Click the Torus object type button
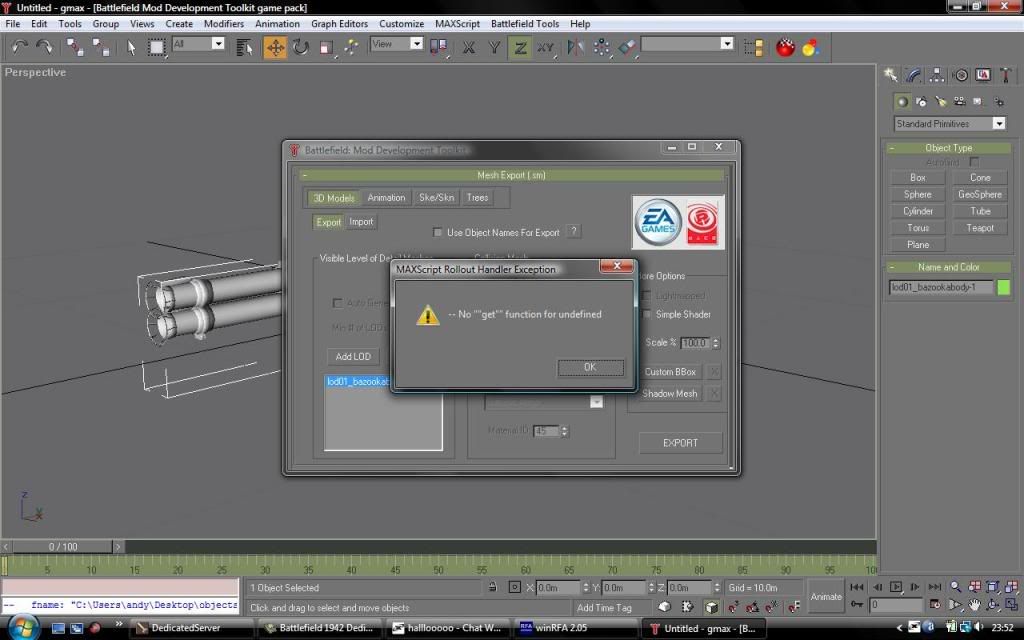Screen dimensions: 1024x640 (x=918, y=228)
